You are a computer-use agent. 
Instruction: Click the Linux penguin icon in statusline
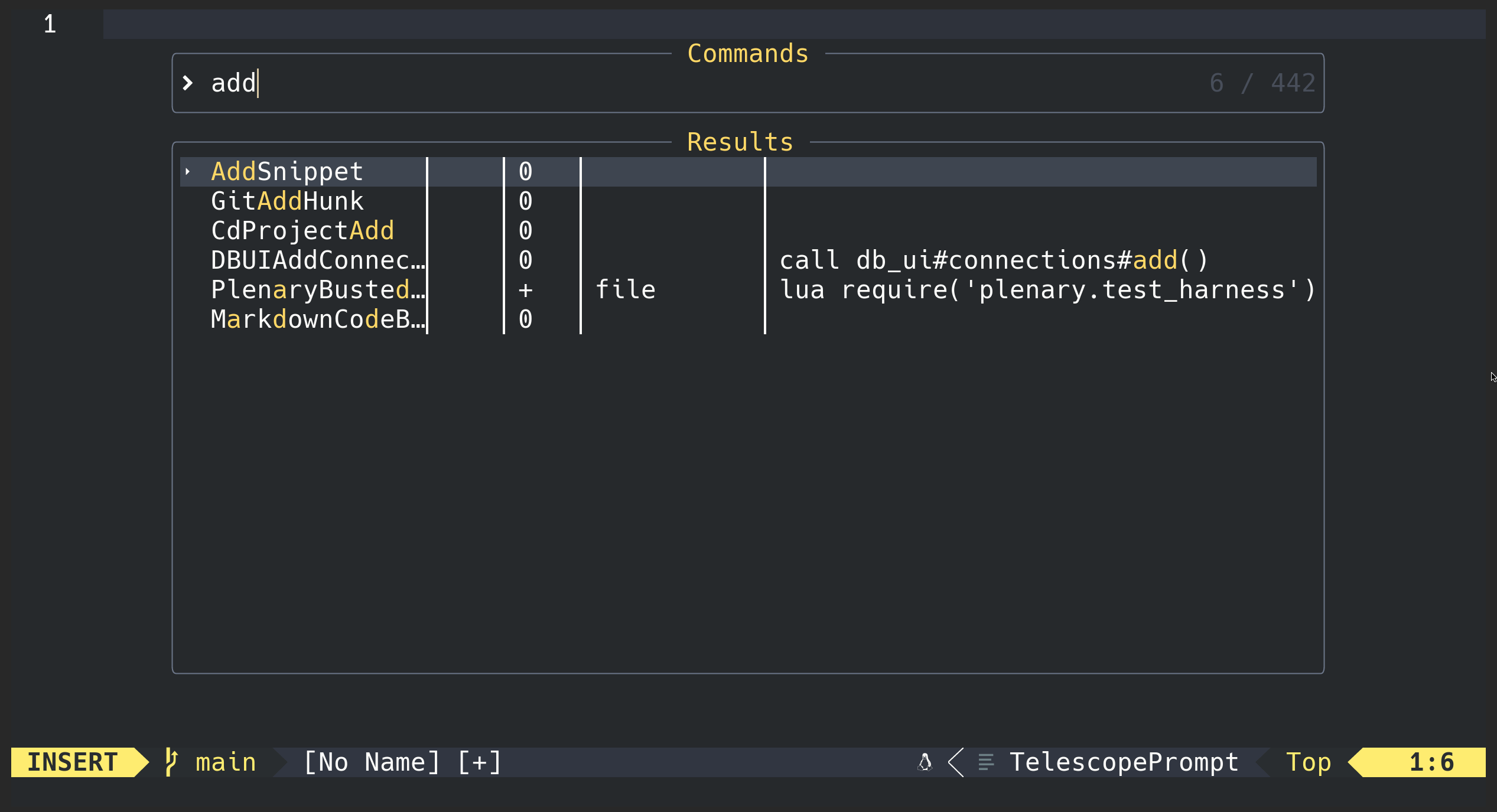coord(925,762)
